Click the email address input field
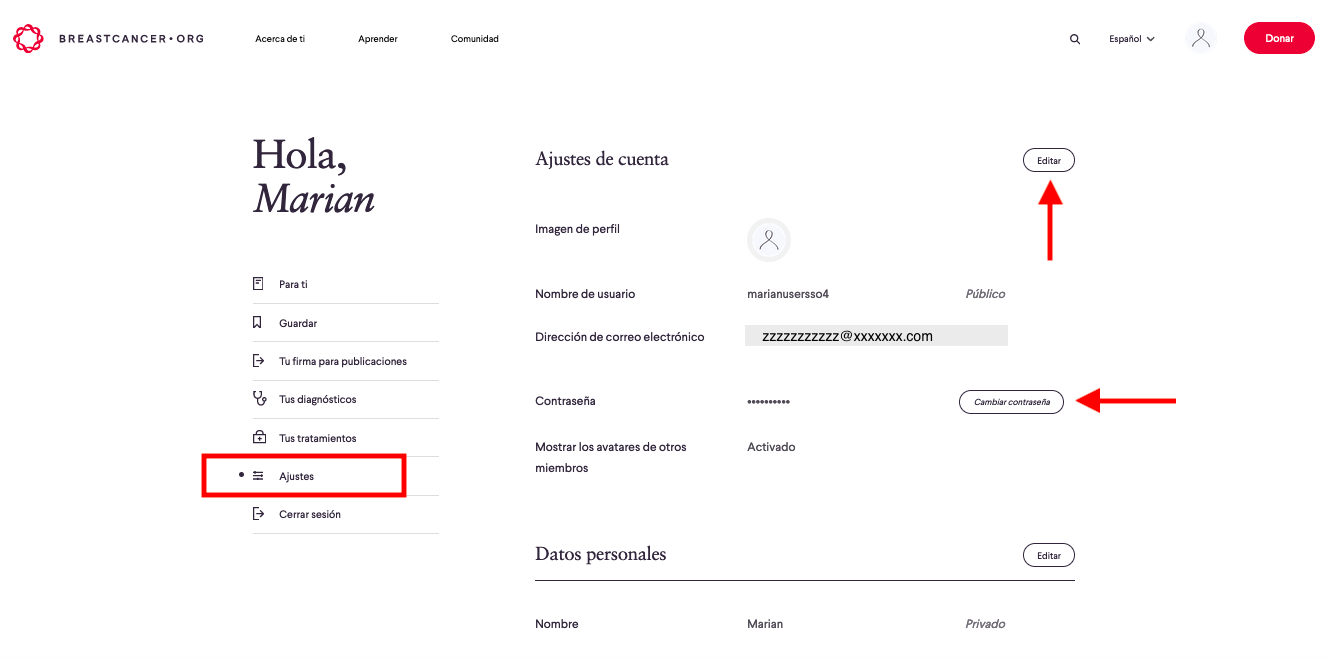Screen dimensions: 1335x658 coord(876,335)
